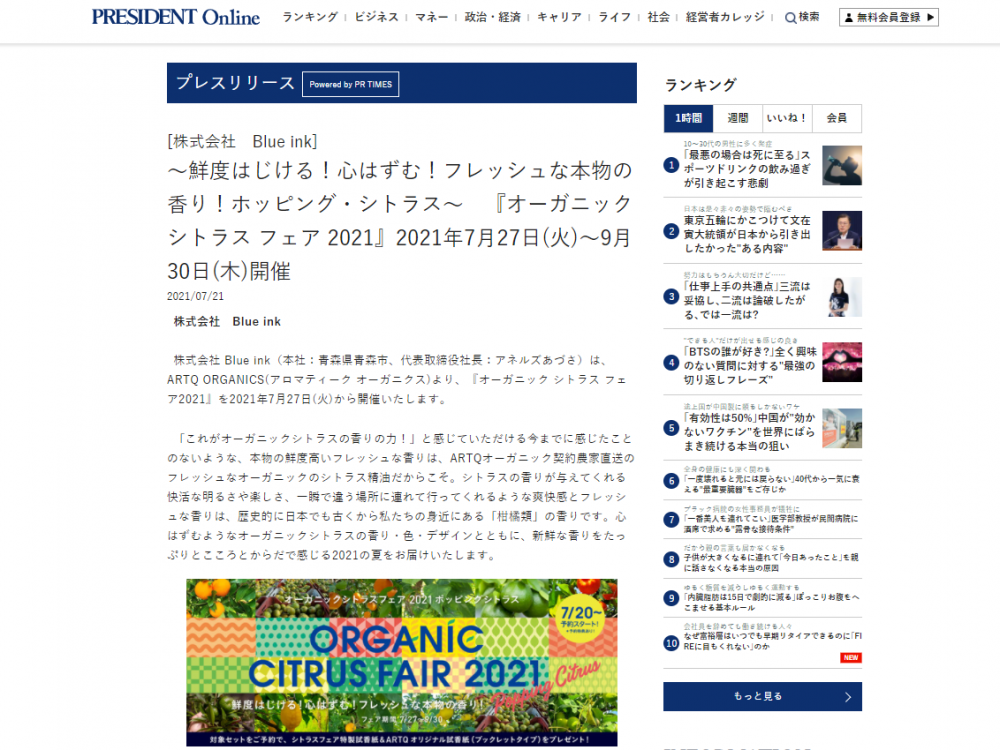
Task: Click the search magnifier icon
Action: [x=790, y=18]
